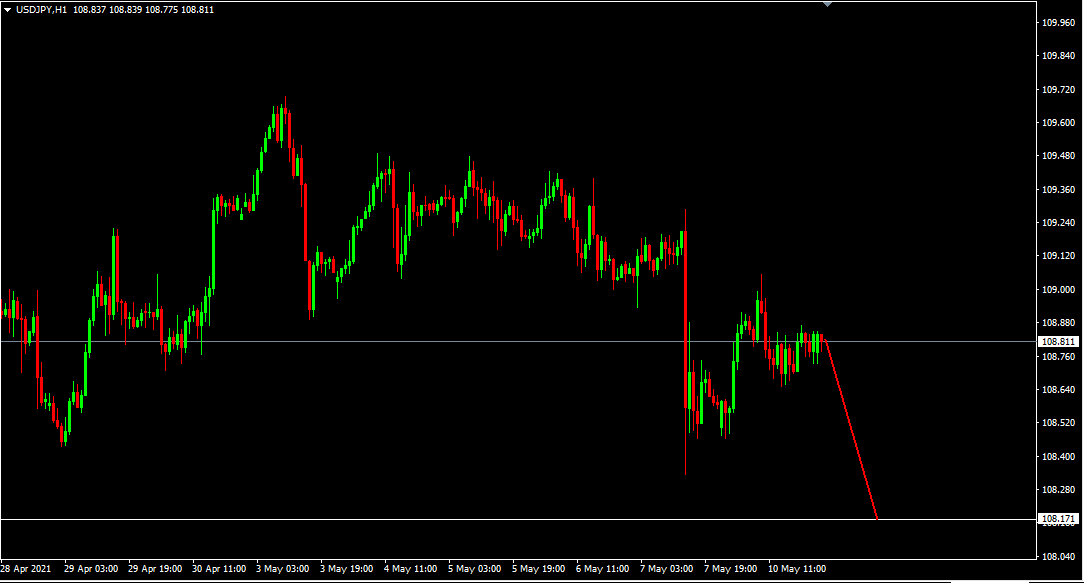Click the 108.400 price scale label
Screen dimensions: 1084x583
(1058, 456)
